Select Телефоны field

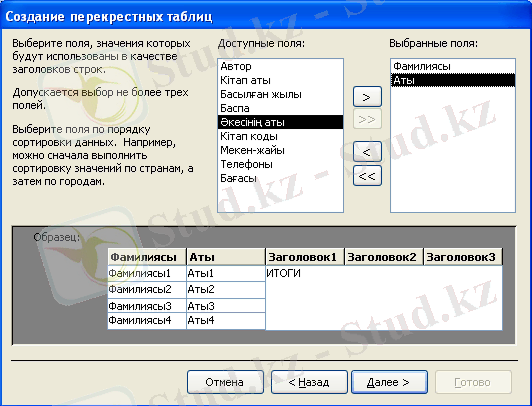point(280,164)
